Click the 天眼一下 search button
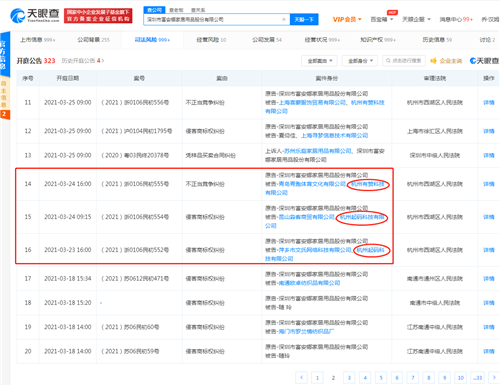The width and height of the screenshot is (500, 386). [x=304, y=19]
